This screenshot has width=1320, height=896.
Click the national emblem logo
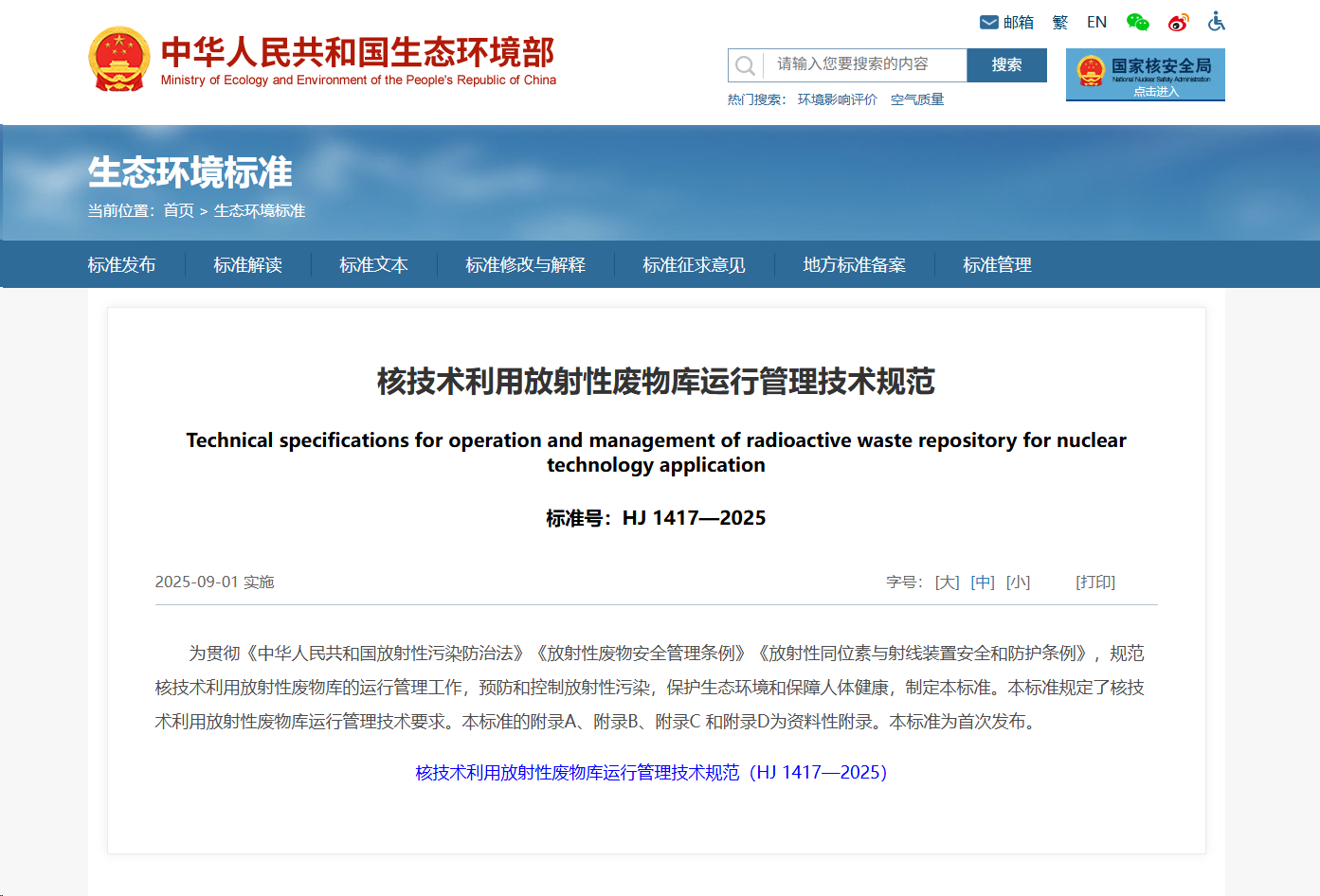pyautogui.click(x=119, y=59)
